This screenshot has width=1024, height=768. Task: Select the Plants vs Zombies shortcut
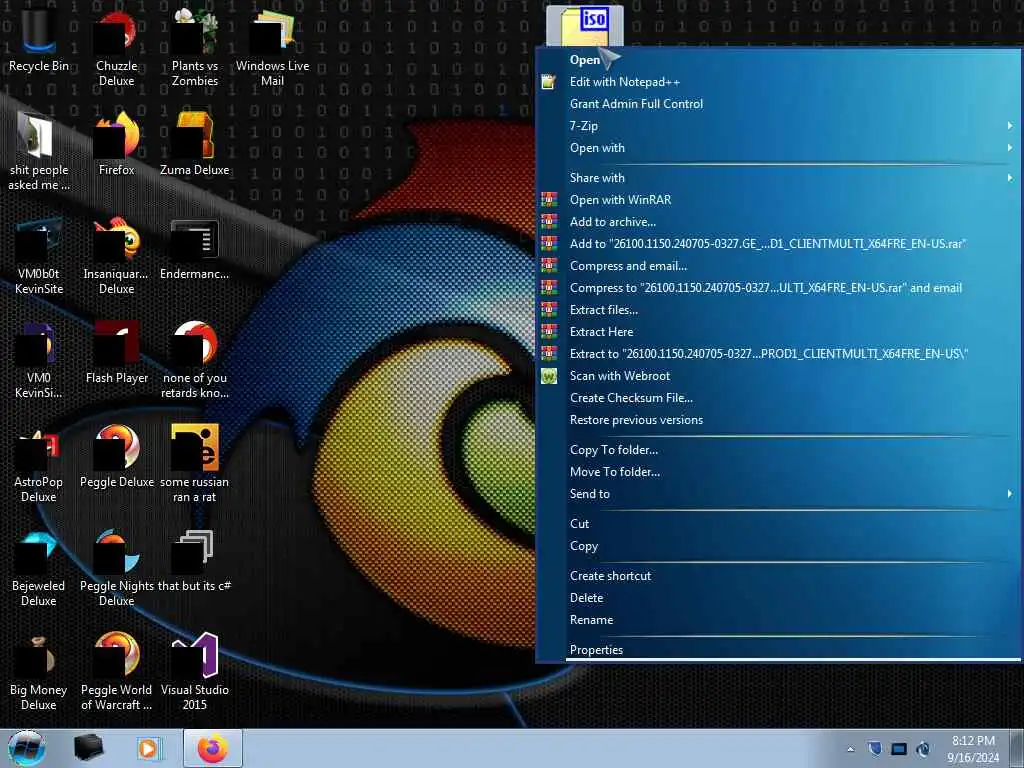(x=195, y=47)
